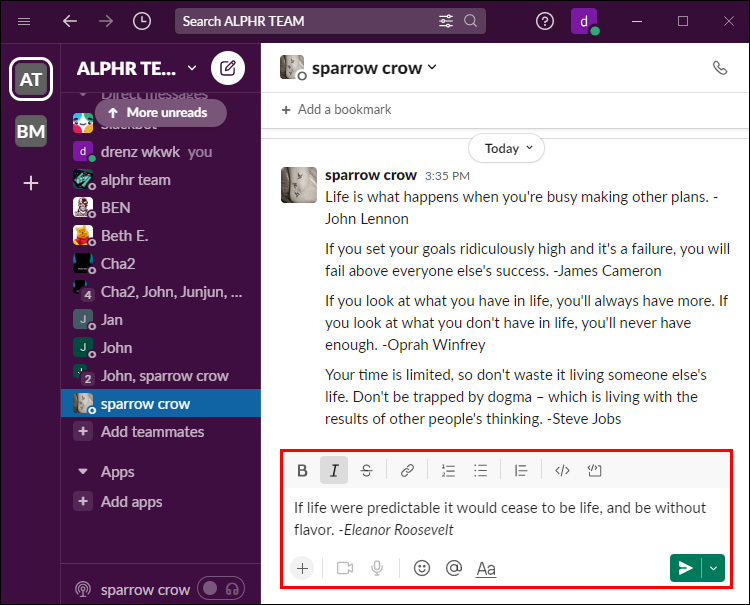750x605 pixels.
Task: Search ALPHR TEAM workspace
Action: pyautogui.click(x=306, y=21)
